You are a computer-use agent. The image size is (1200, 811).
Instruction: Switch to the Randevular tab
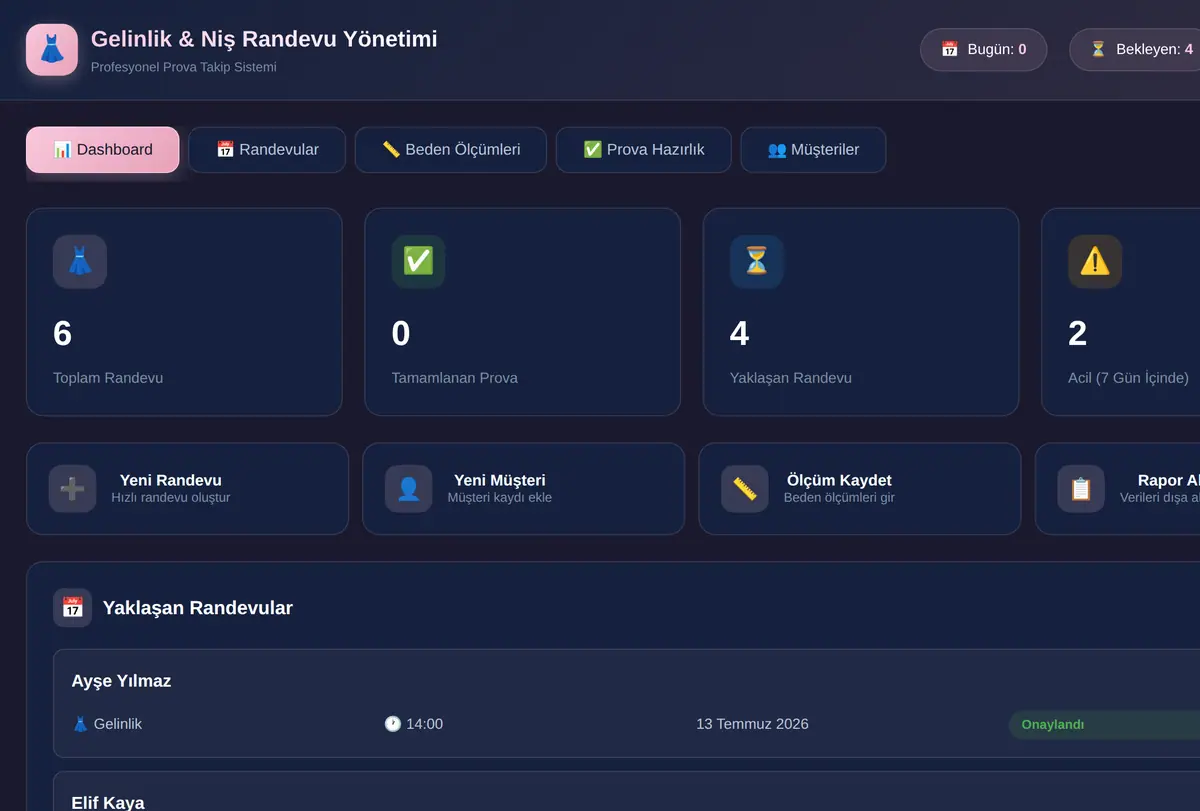point(267,150)
